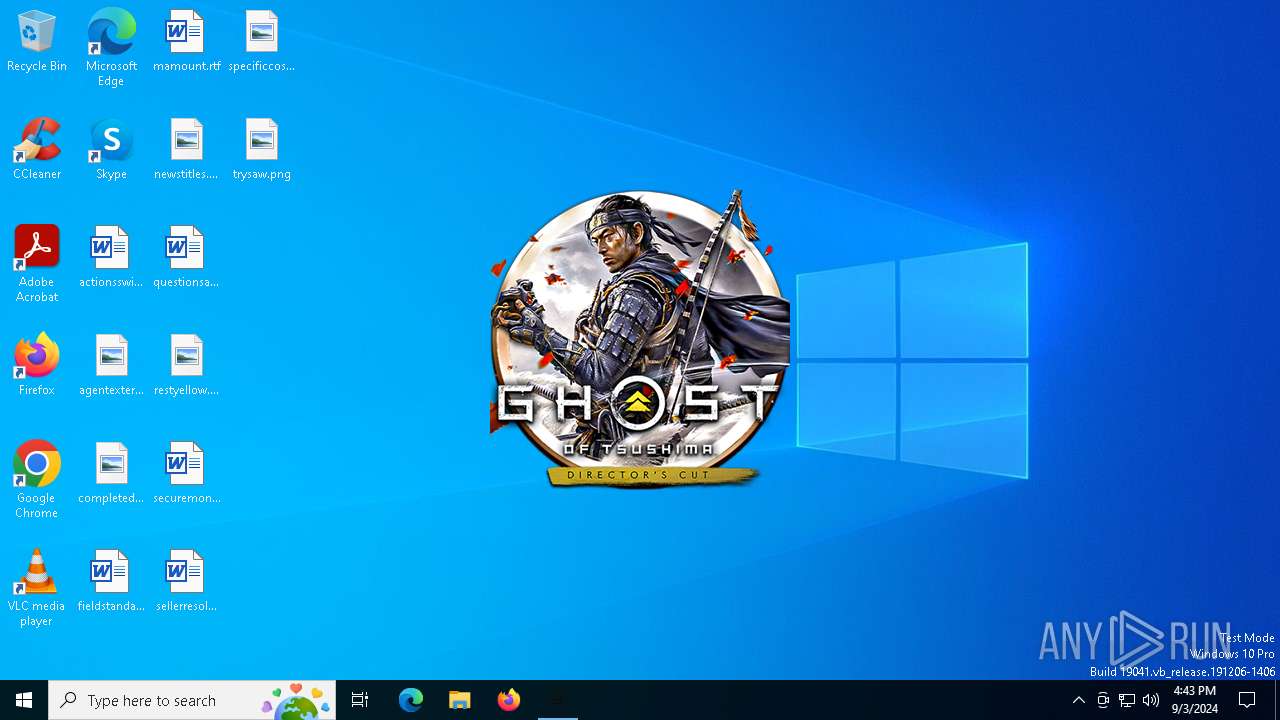This screenshot has width=1280, height=720.
Task: Select the restyellow... image file
Action: pyautogui.click(x=187, y=366)
